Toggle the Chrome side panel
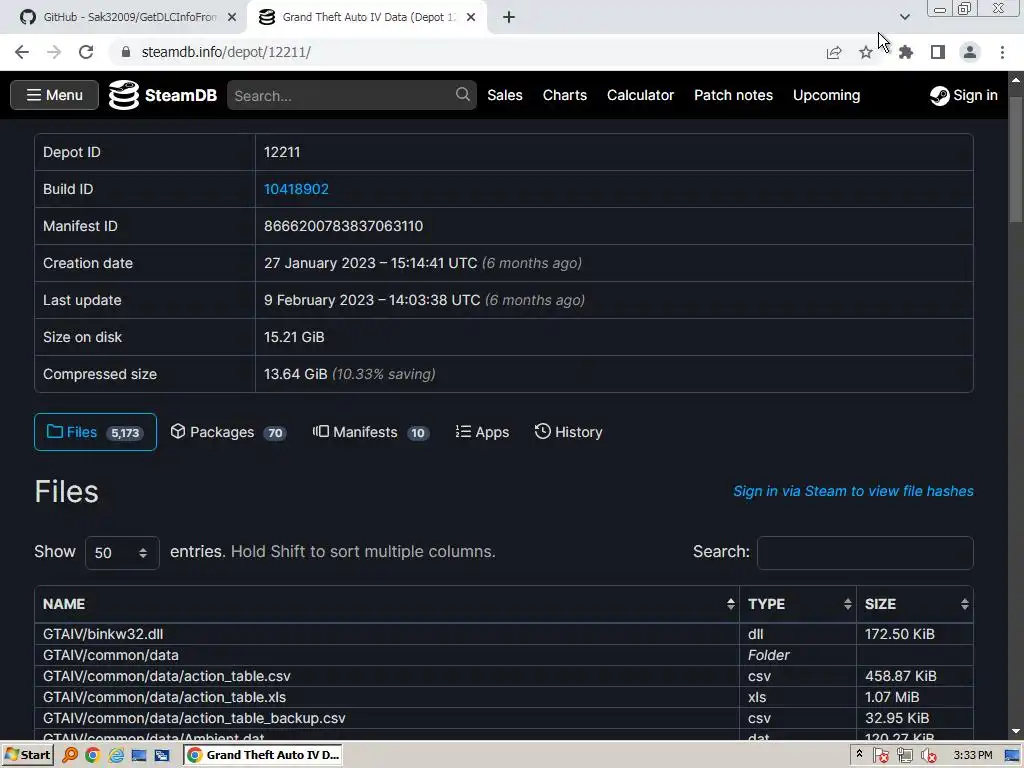 pyautogui.click(x=938, y=52)
